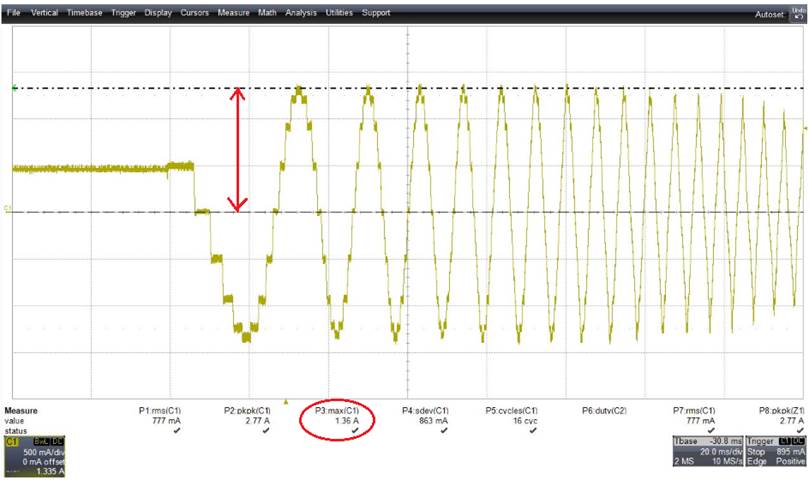
Task: Open the Timebase menu
Action: pyautogui.click(x=85, y=12)
